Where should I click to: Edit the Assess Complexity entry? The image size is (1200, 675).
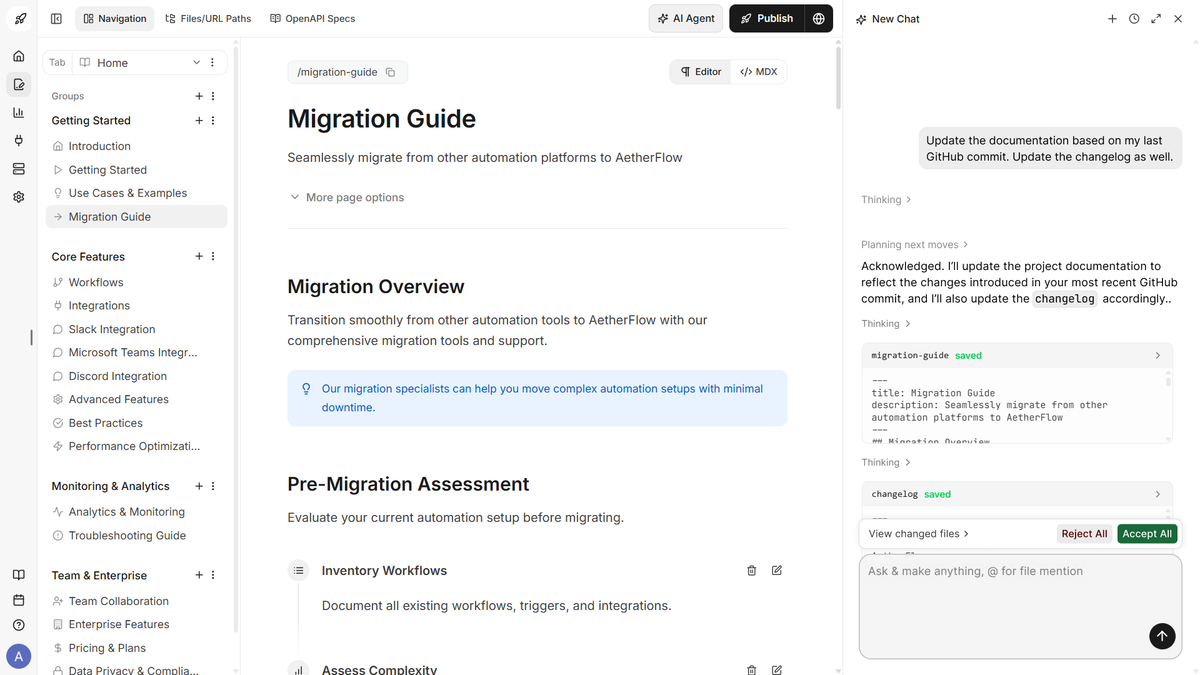(x=776, y=669)
